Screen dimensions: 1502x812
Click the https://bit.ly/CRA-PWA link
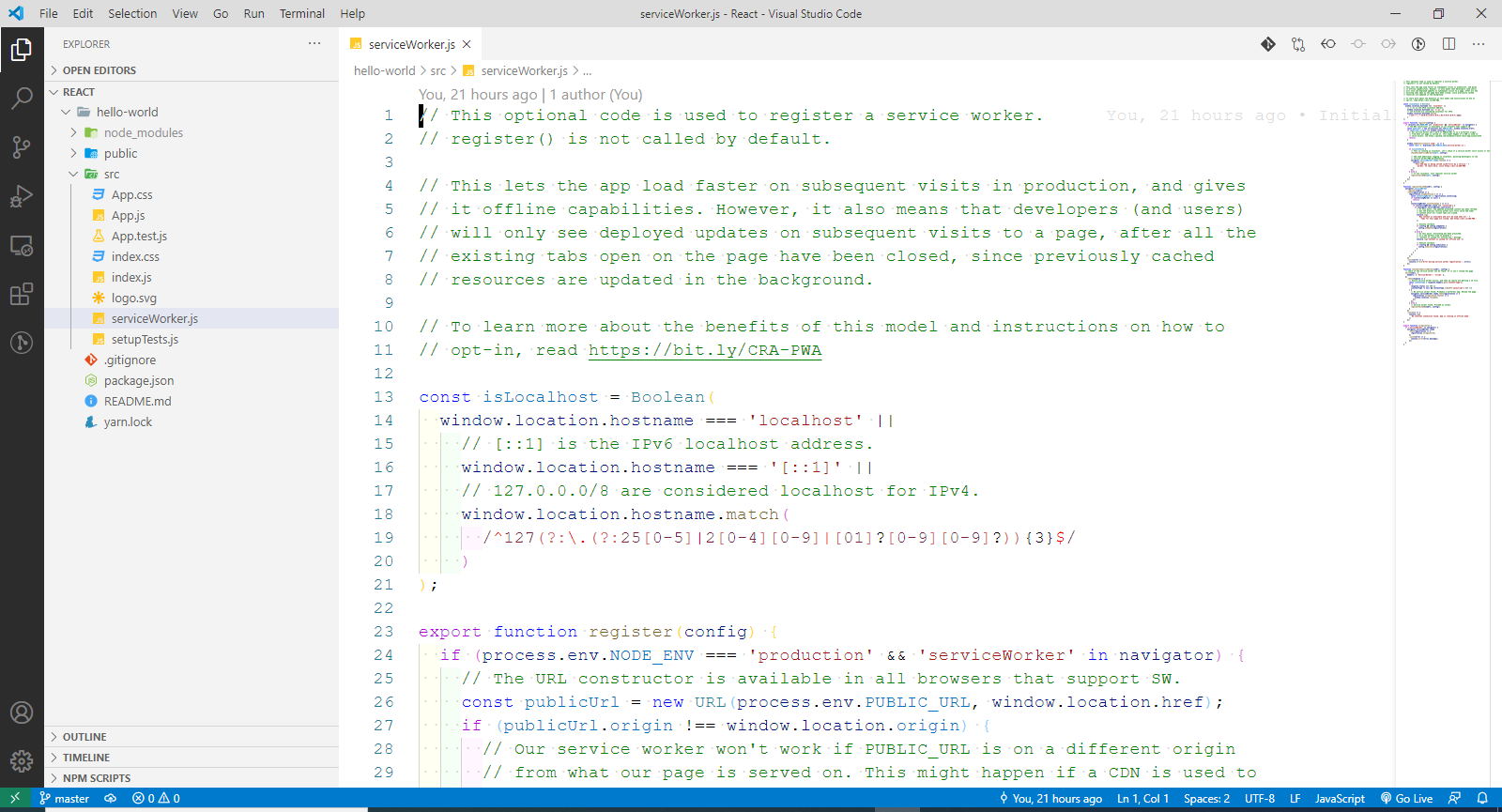[705, 350]
